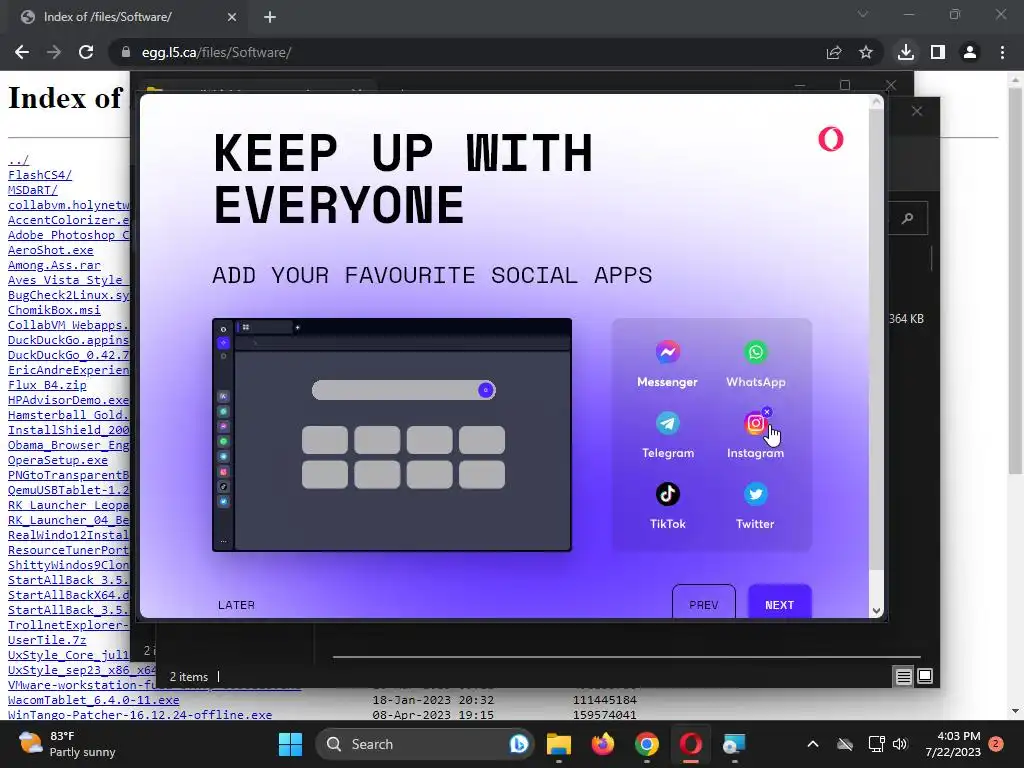The width and height of the screenshot is (1024, 768).
Task: Click the taskbar Search box
Action: pos(424,744)
